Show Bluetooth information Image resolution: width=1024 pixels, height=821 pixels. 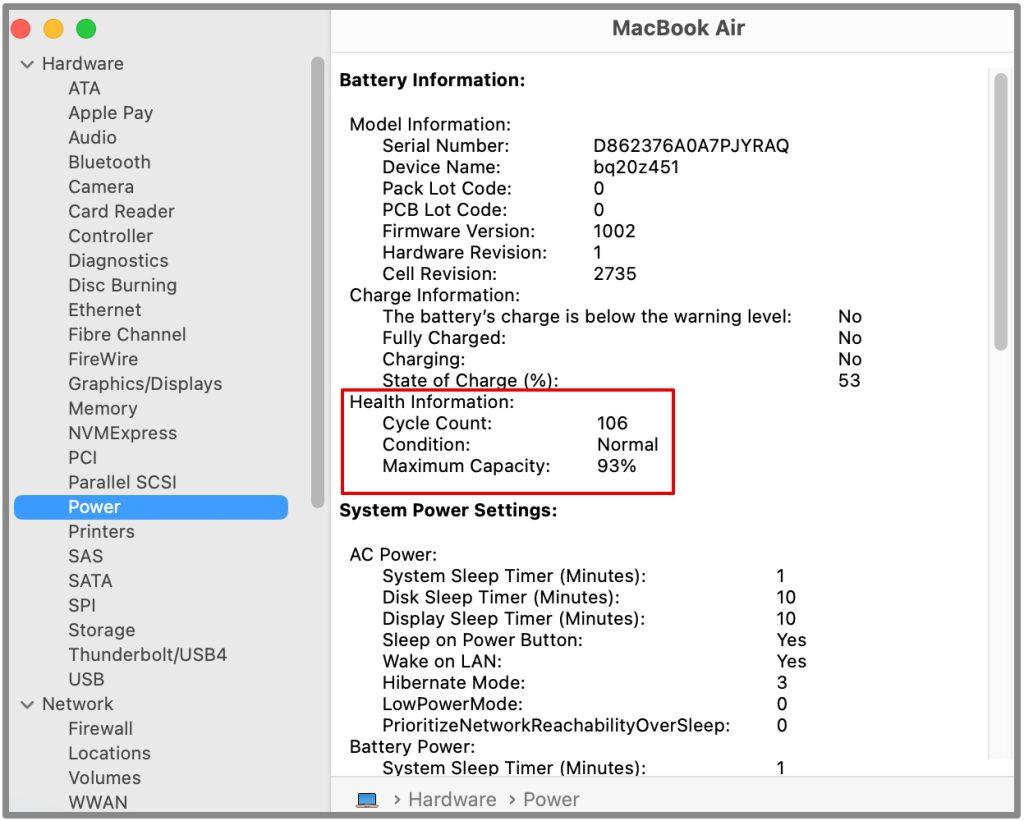110,162
